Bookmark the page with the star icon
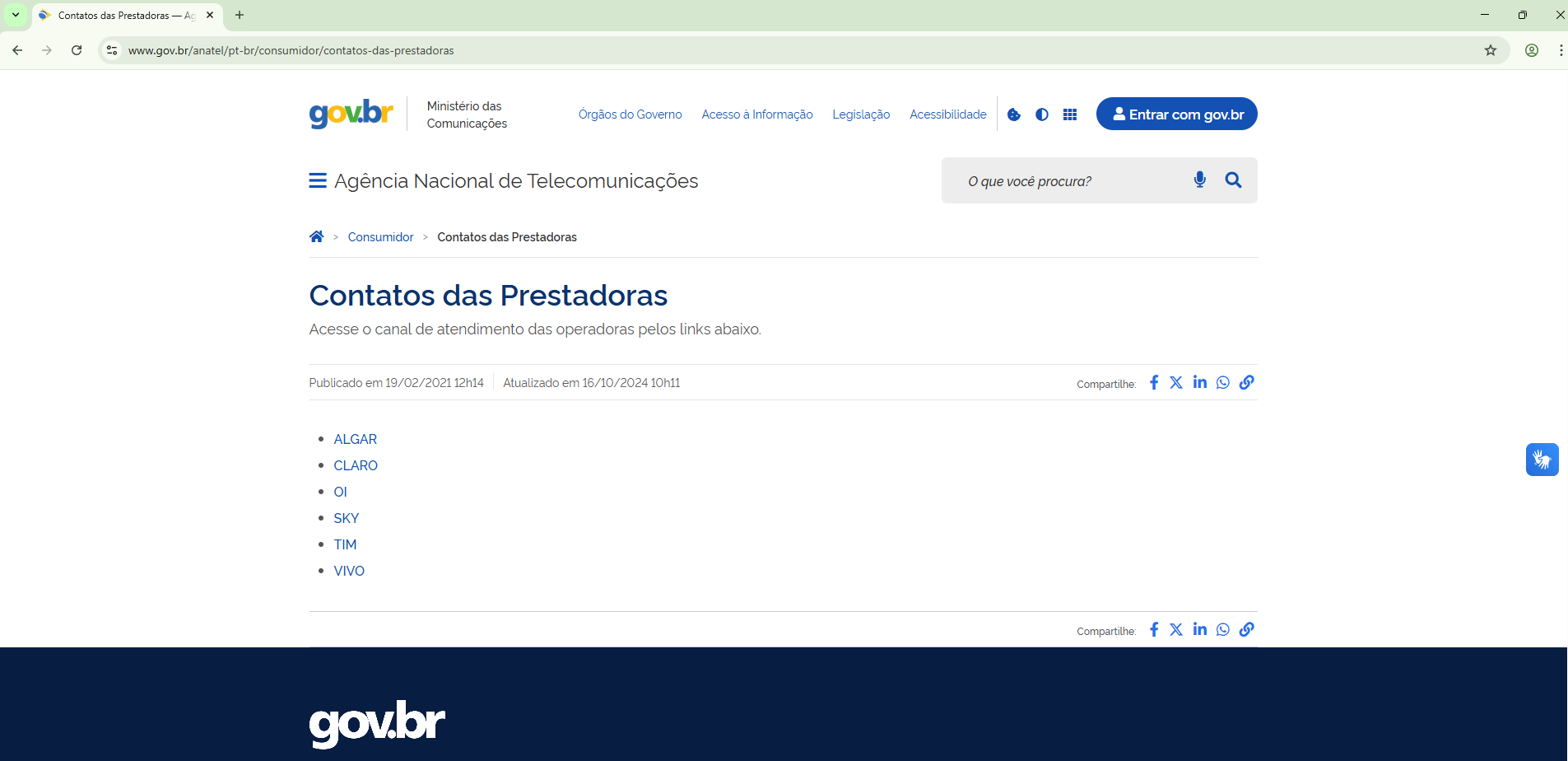Screen dimensions: 1568x761 point(1490,50)
